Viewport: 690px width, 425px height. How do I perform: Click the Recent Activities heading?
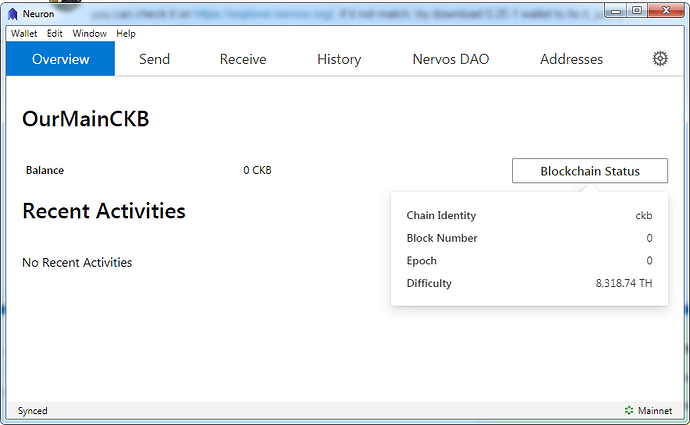(104, 211)
